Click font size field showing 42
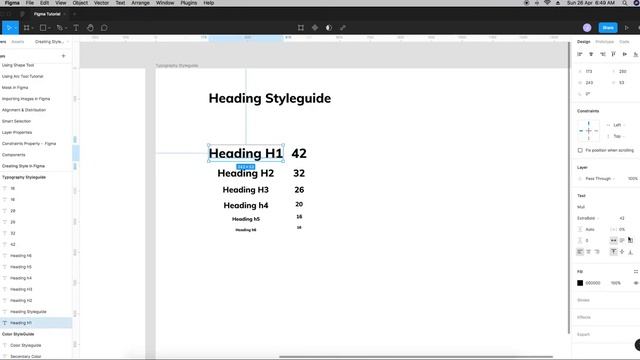640x360 pixels. click(x=622, y=218)
